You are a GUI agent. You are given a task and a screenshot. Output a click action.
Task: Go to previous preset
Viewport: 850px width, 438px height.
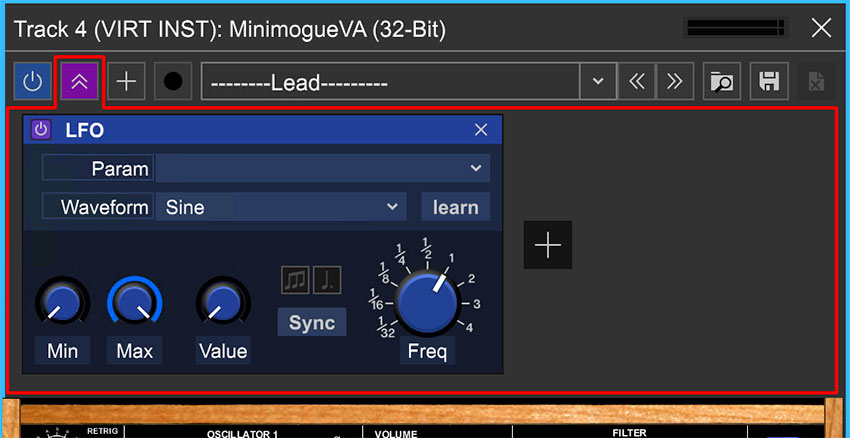click(x=637, y=81)
